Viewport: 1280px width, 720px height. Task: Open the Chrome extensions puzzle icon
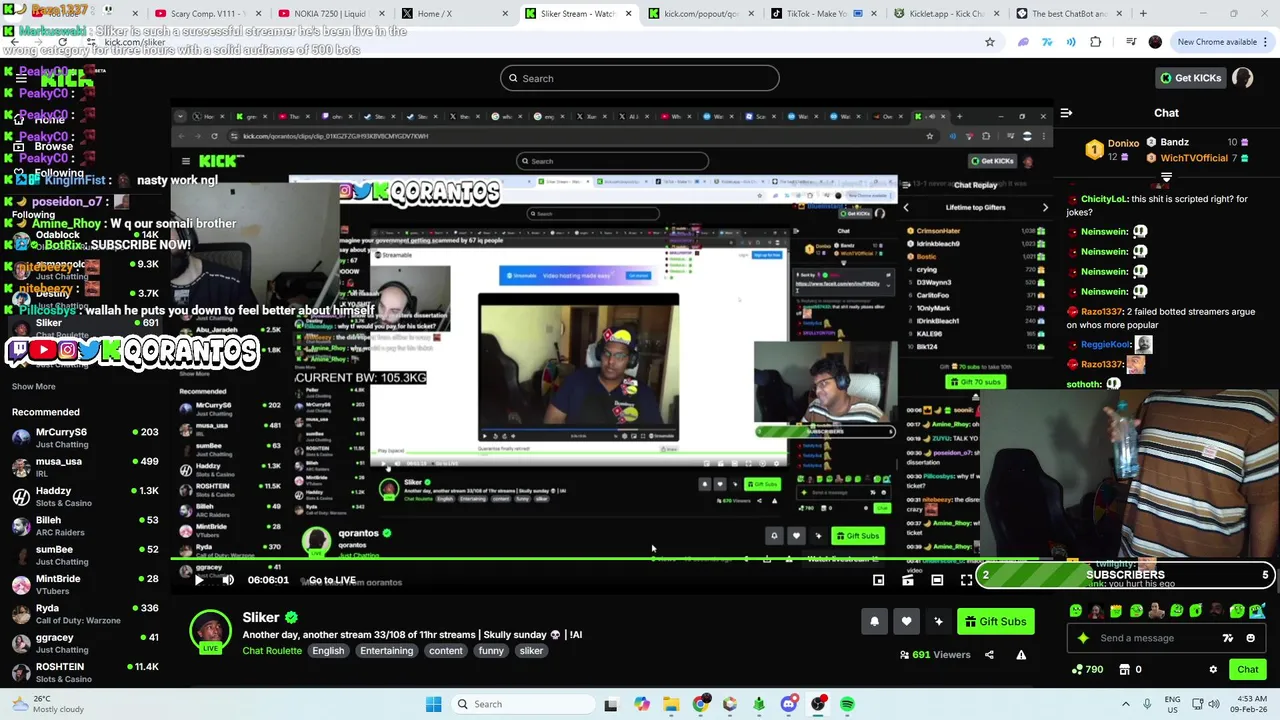(x=1096, y=42)
